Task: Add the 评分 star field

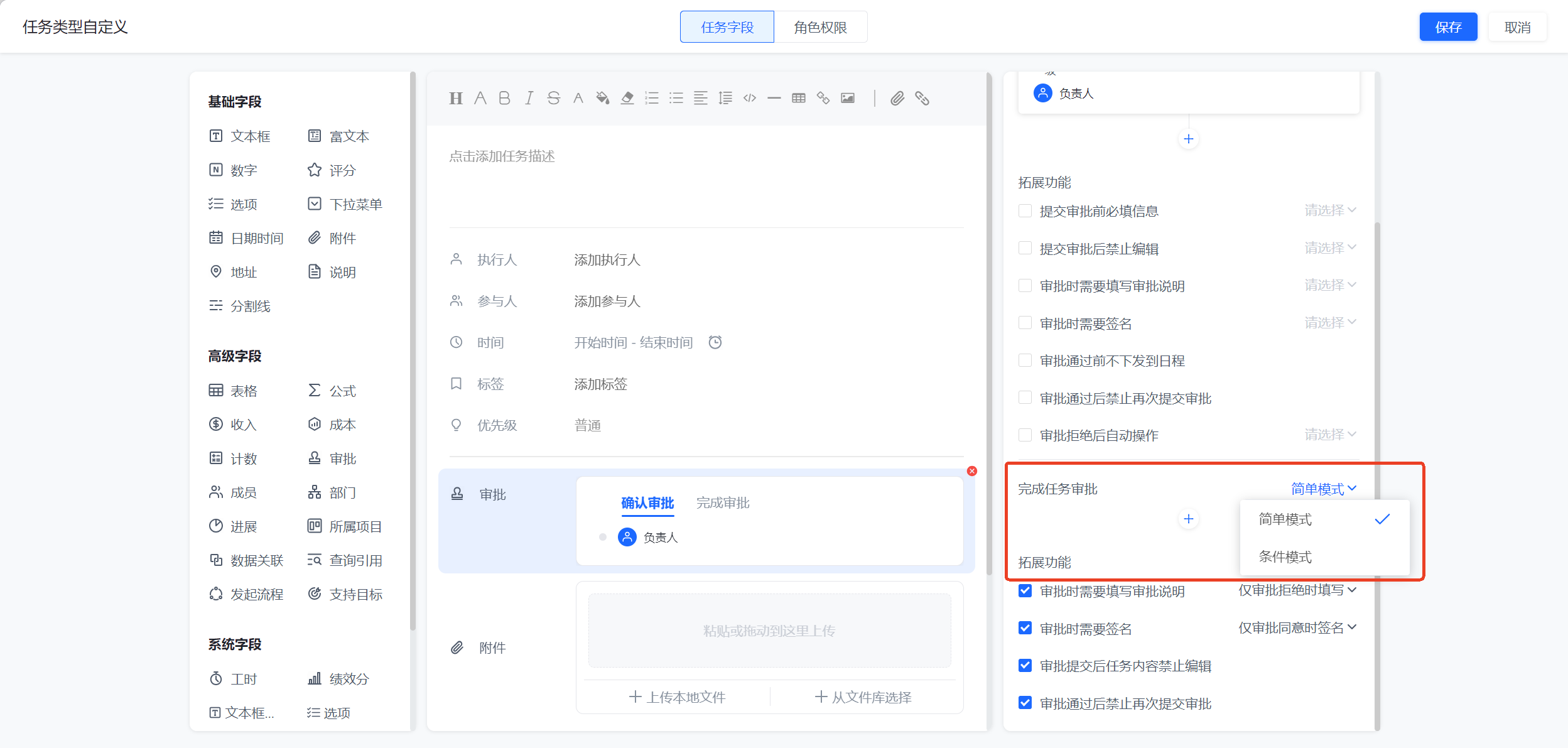Action: click(x=332, y=170)
